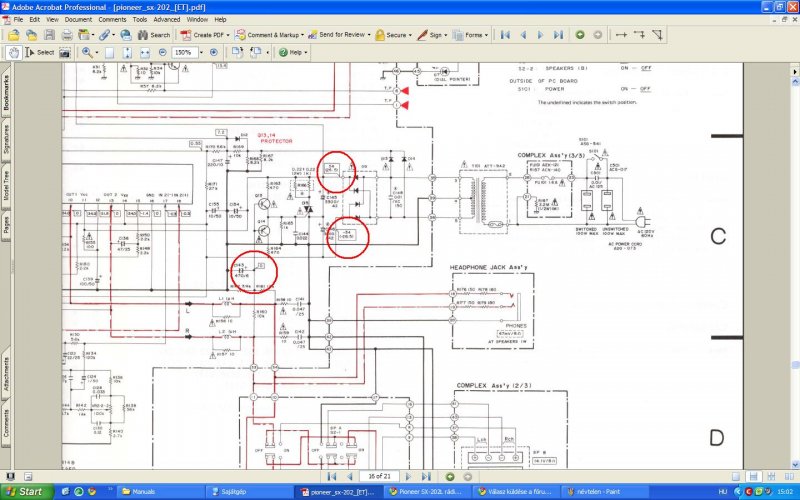Viewport: 800px width, 500px height.
Task: Go to first page in bottom status bar
Action: tap(332, 477)
